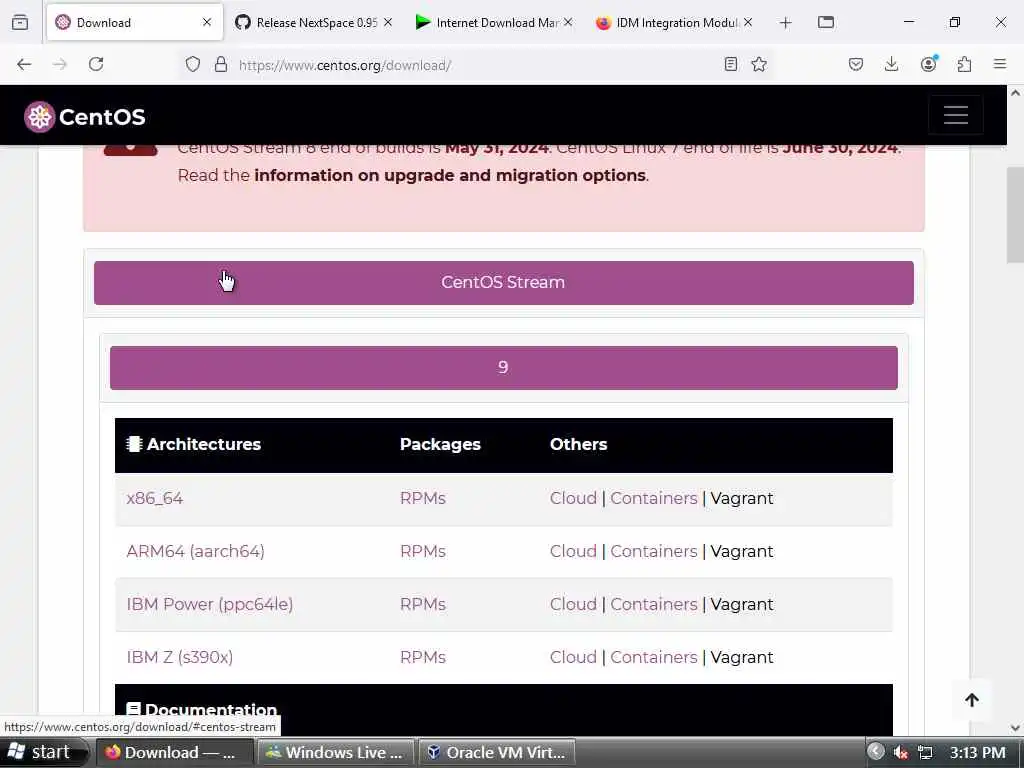This screenshot has width=1024, height=768.
Task: Open information on upgrade and migration options
Action: (x=451, y=175)
